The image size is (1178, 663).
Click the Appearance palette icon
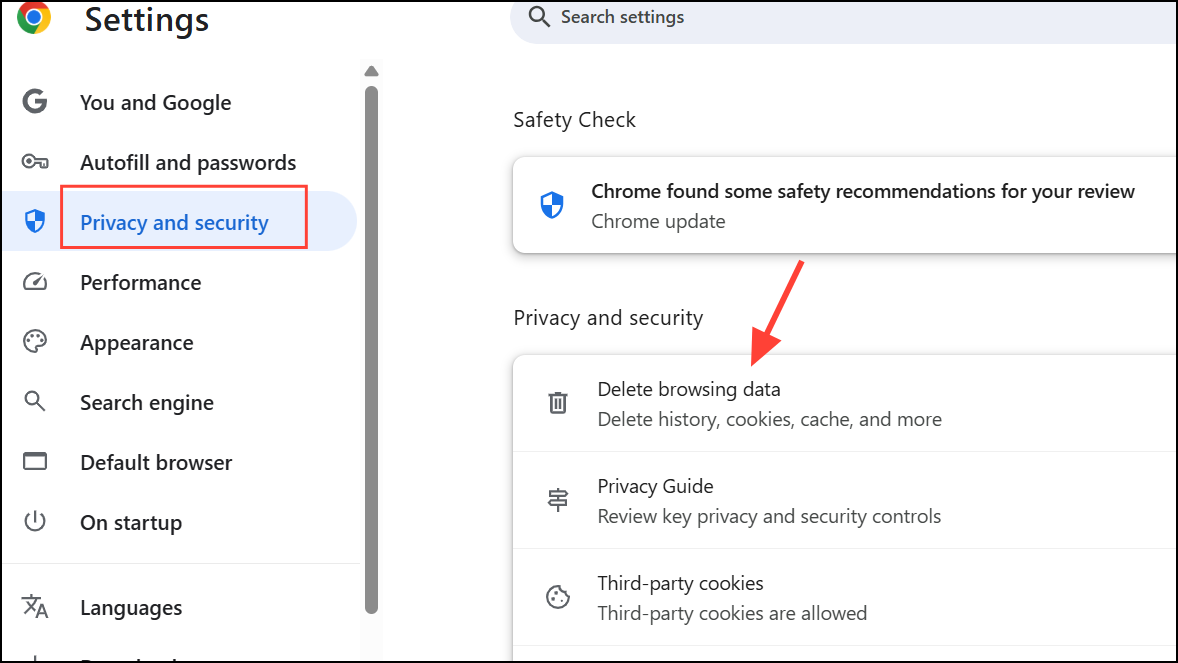35,341
